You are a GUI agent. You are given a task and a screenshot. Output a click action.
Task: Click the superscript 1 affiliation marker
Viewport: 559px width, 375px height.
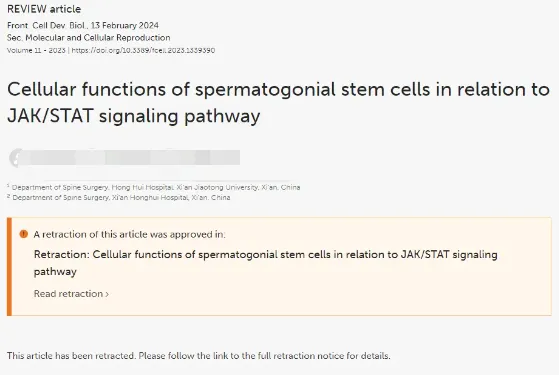[x=8, y=186]
